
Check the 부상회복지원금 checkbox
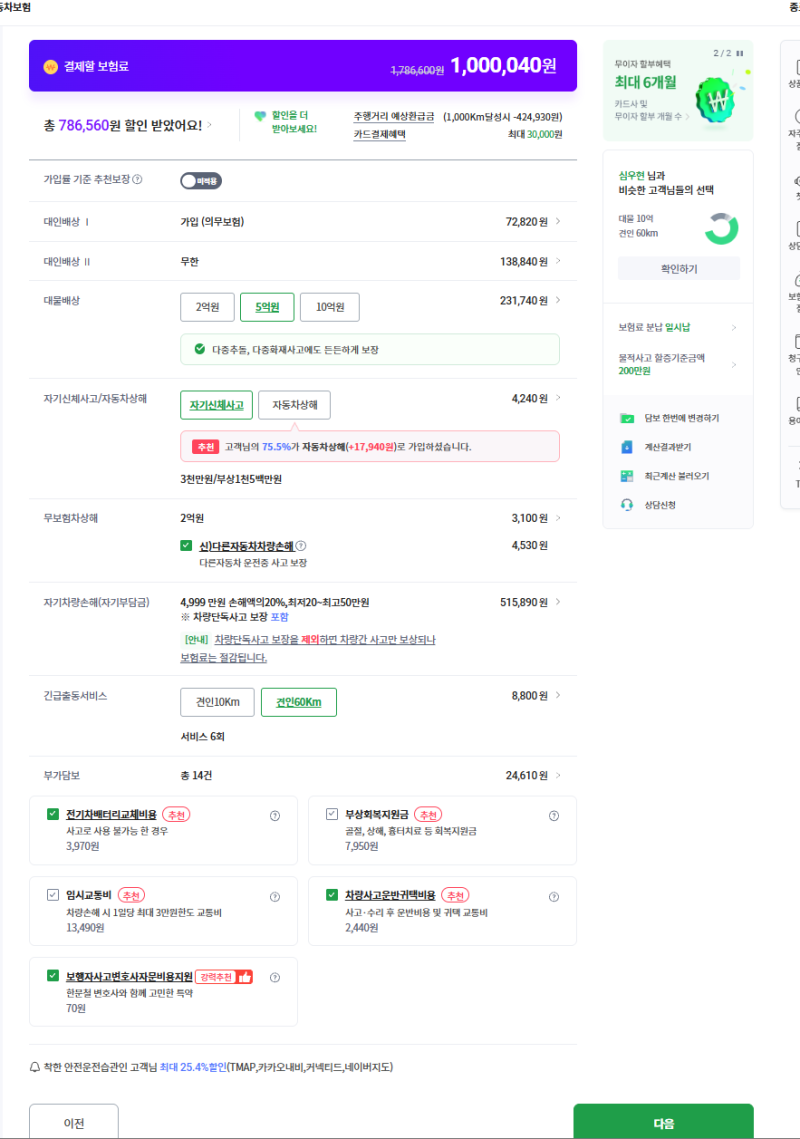[x=331, y=814]
